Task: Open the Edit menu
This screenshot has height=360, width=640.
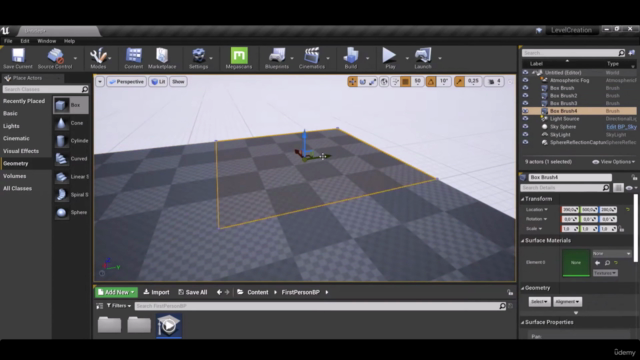Action: [25, 41]
